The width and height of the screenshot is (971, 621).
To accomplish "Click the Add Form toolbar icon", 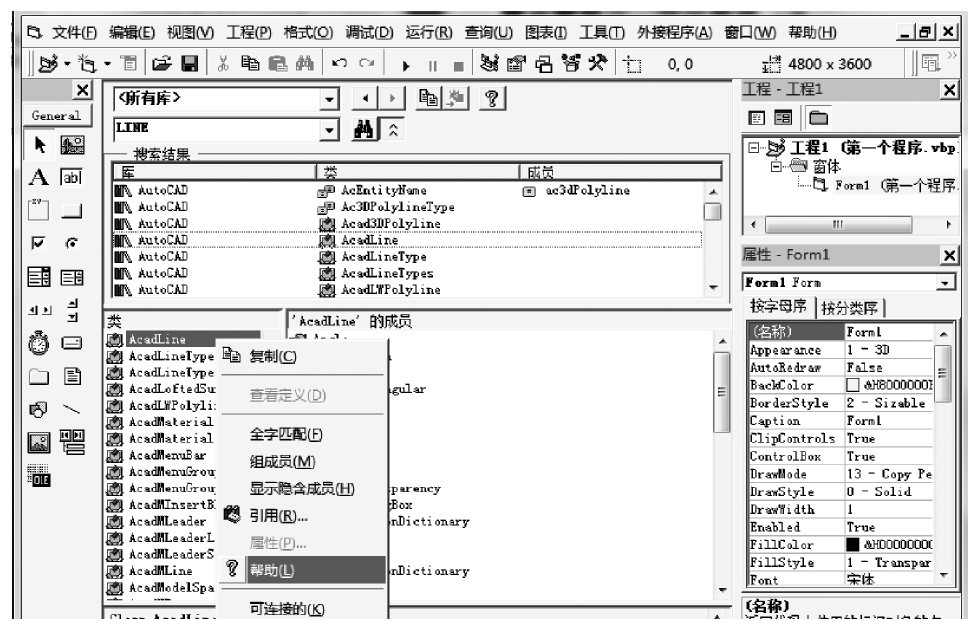I will click(87, 64).
